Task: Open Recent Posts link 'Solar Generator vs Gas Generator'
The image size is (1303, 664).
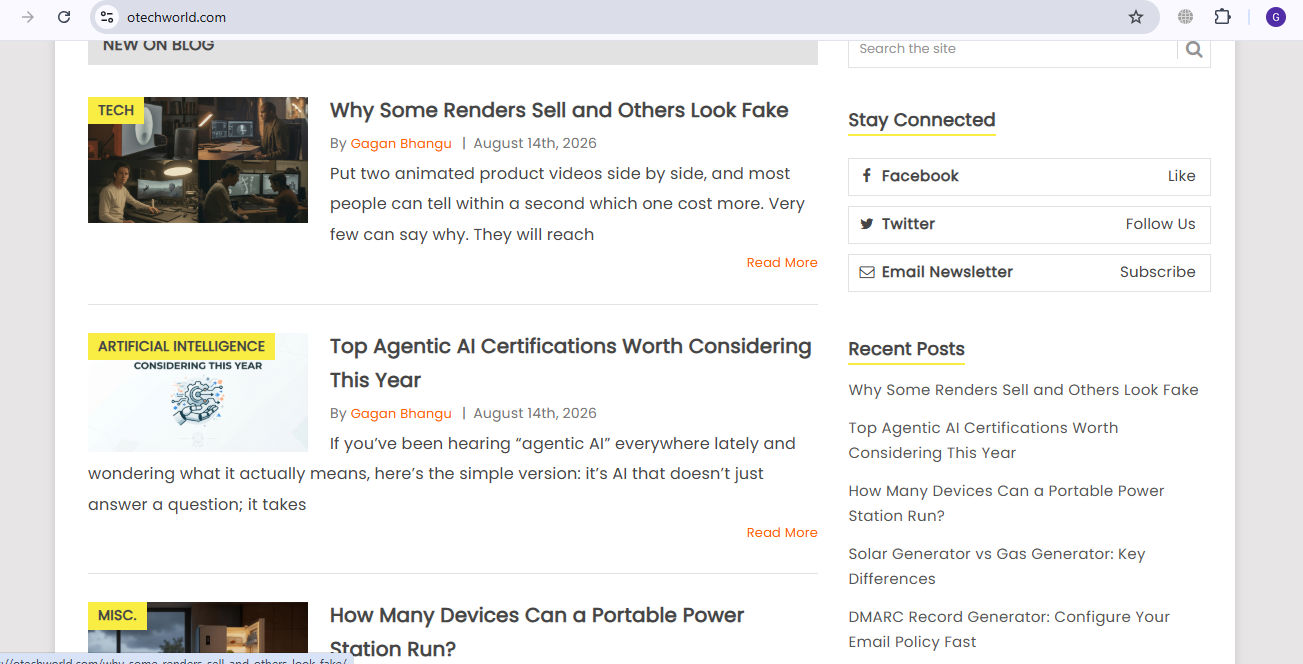Action: [x=997, y=566]
